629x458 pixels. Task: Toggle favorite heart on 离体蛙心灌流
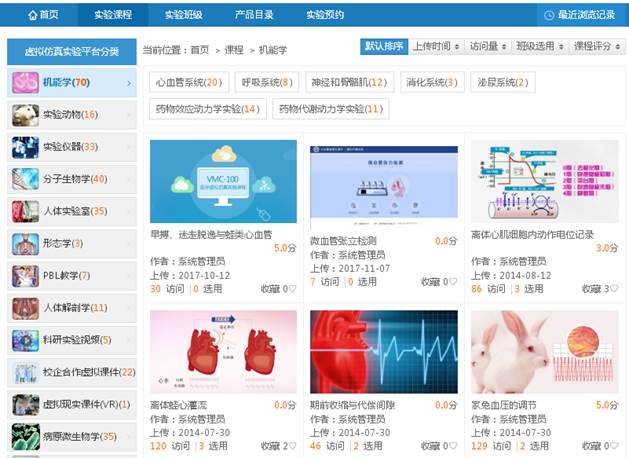292,447
